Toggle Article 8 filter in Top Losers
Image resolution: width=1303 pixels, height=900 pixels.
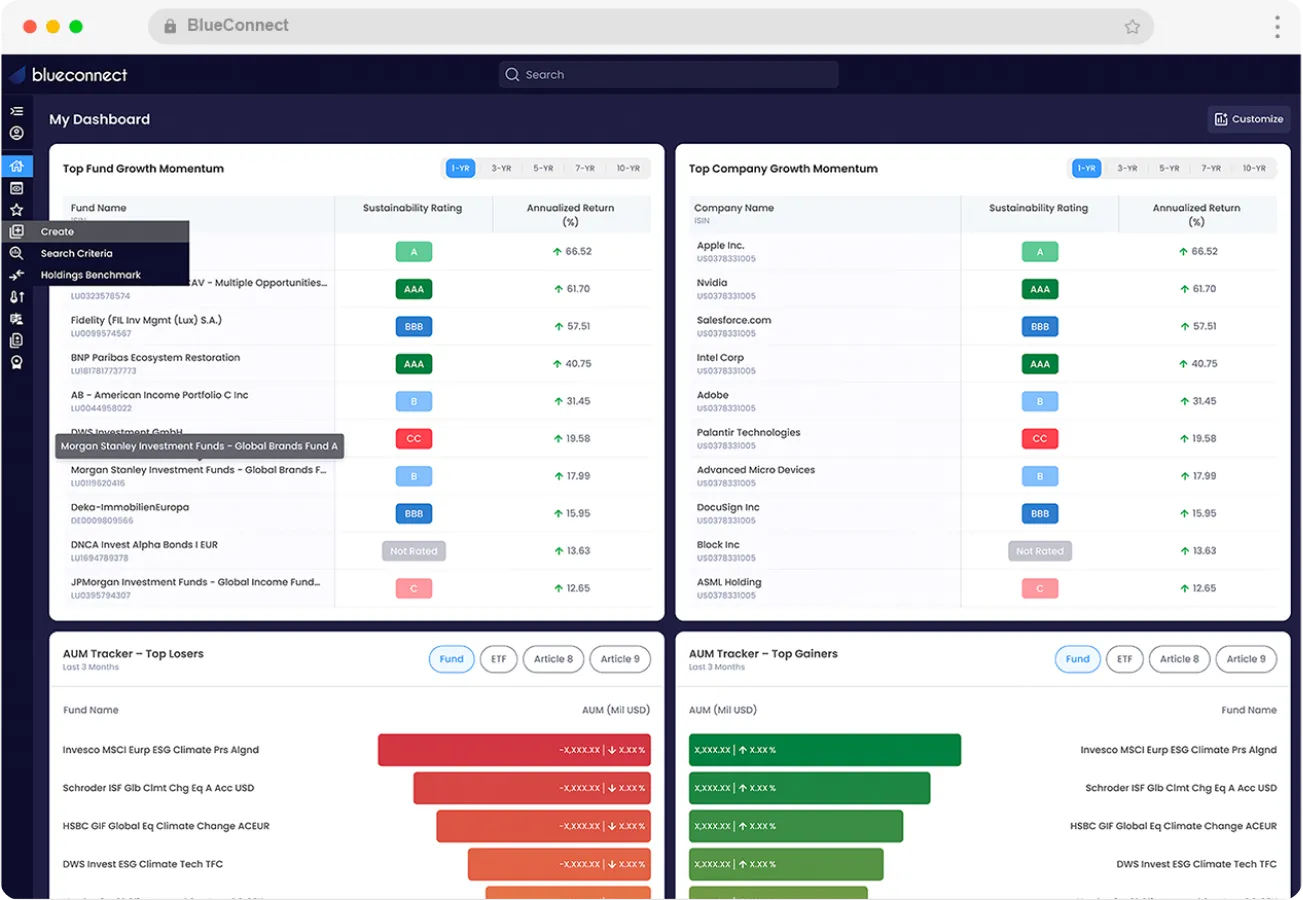coord(553,659)
